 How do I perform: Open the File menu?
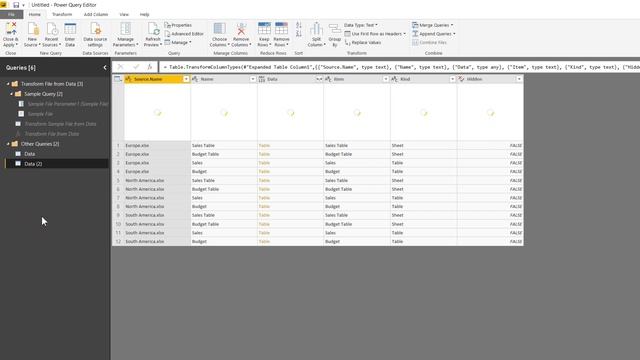(x=11, y=14)
